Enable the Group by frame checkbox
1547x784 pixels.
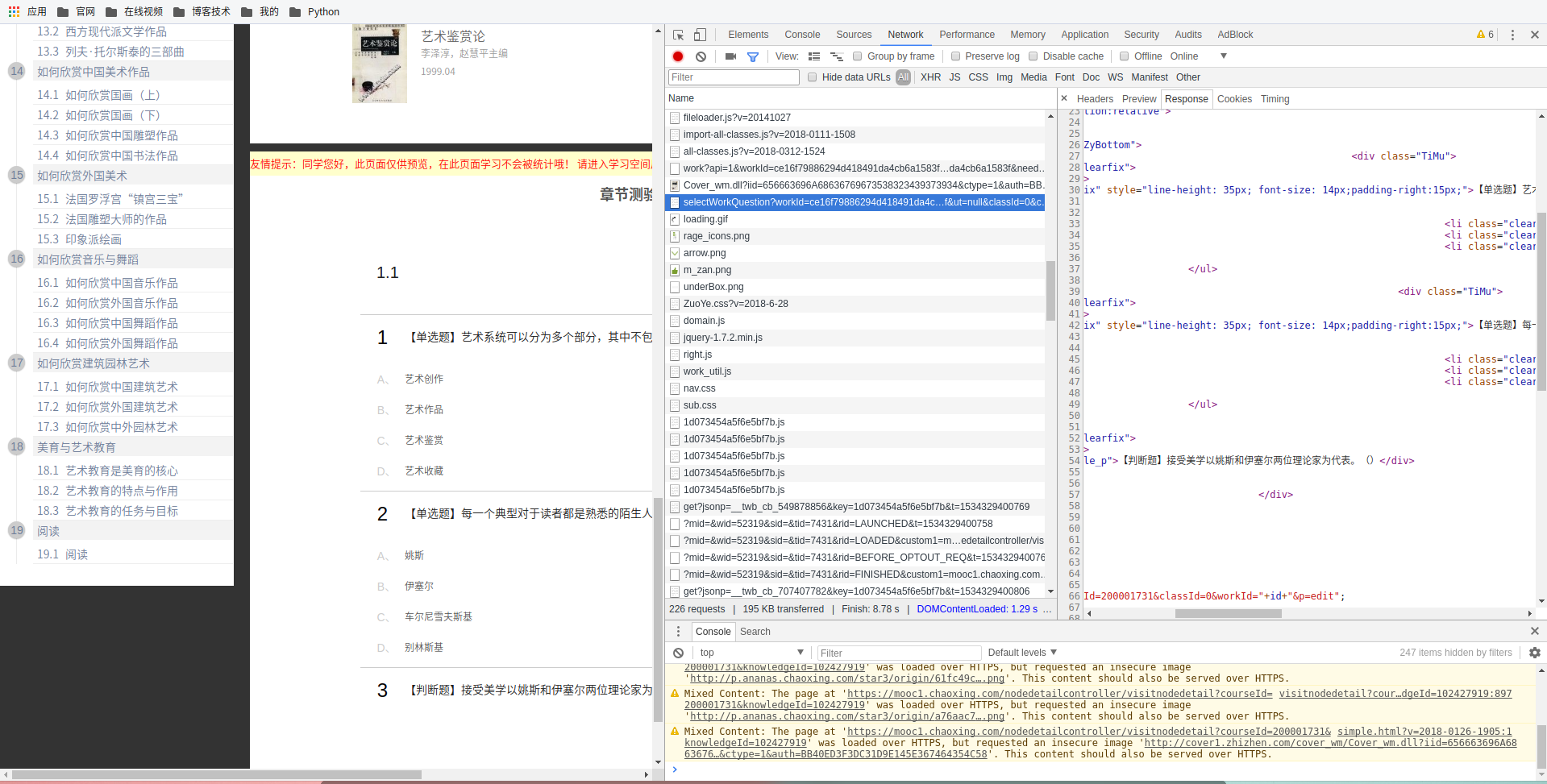point(858,56)
